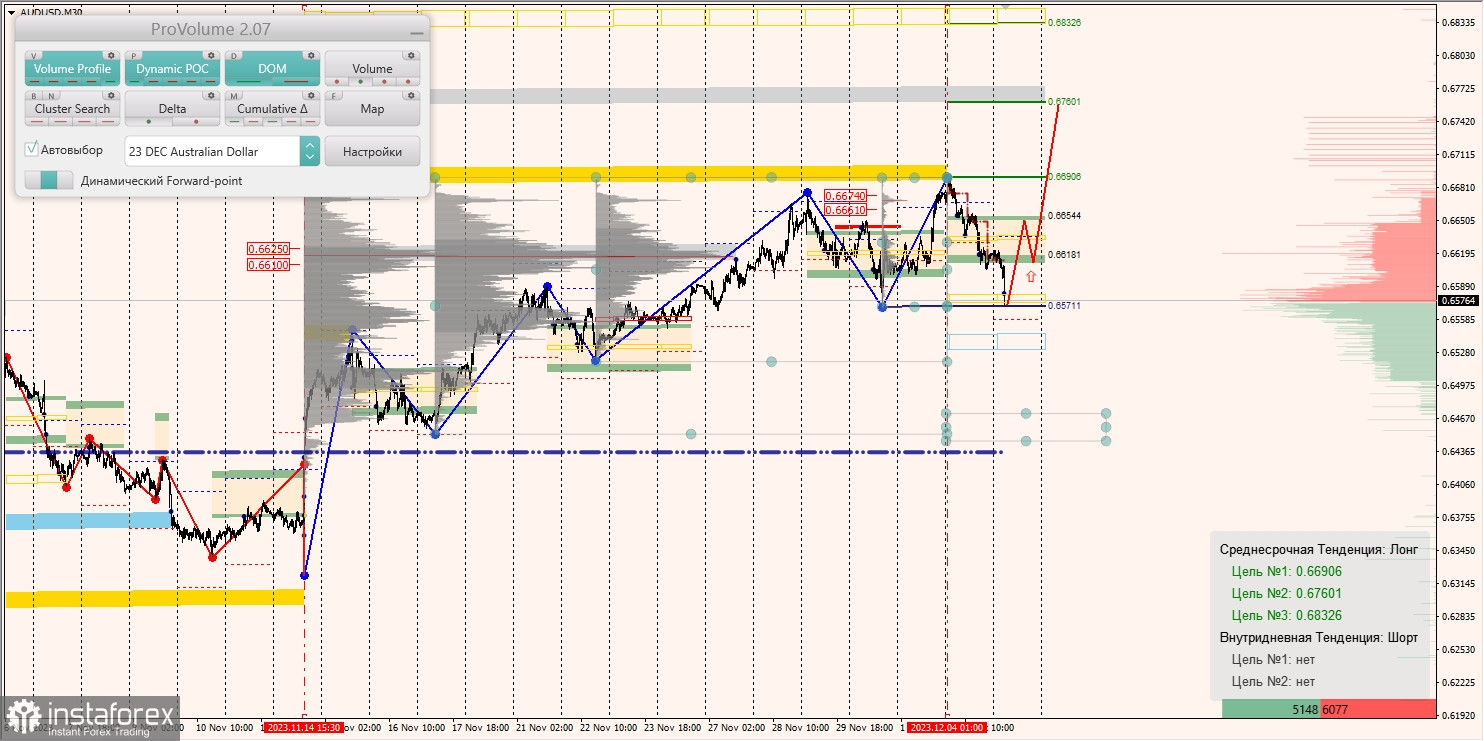
Task: Select the 23 DEC Australian Dollar field
Action: coord(212,151)
